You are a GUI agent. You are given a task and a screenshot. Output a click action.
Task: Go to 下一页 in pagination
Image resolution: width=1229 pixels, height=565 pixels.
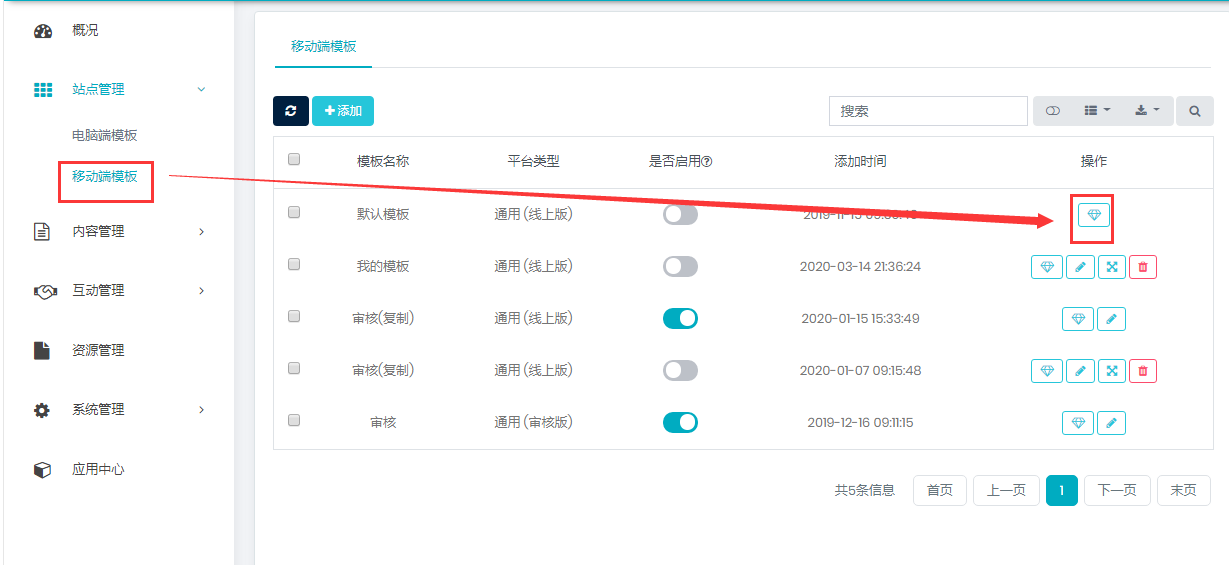click(x=1117, y=490)
